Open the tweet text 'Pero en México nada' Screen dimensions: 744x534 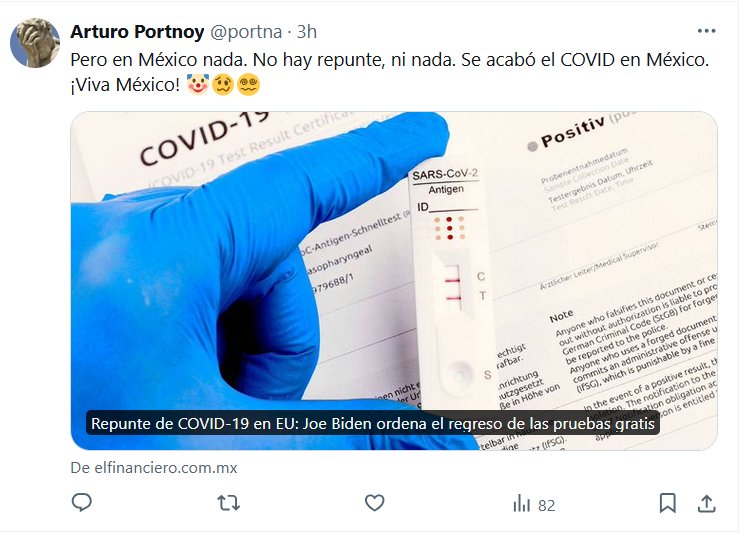coord(158,60)
